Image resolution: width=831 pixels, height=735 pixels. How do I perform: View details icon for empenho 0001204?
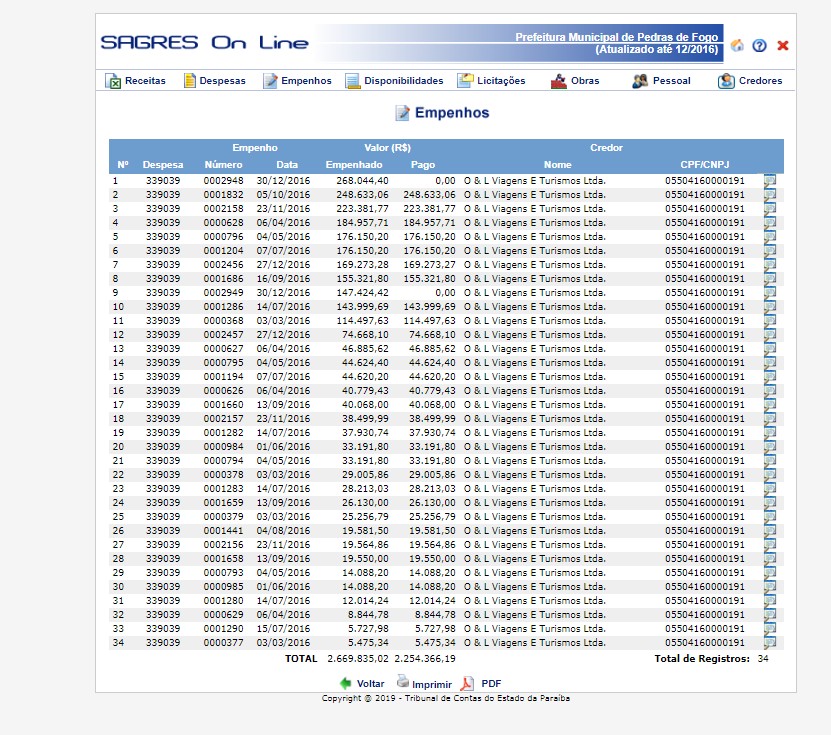(770, 251)
